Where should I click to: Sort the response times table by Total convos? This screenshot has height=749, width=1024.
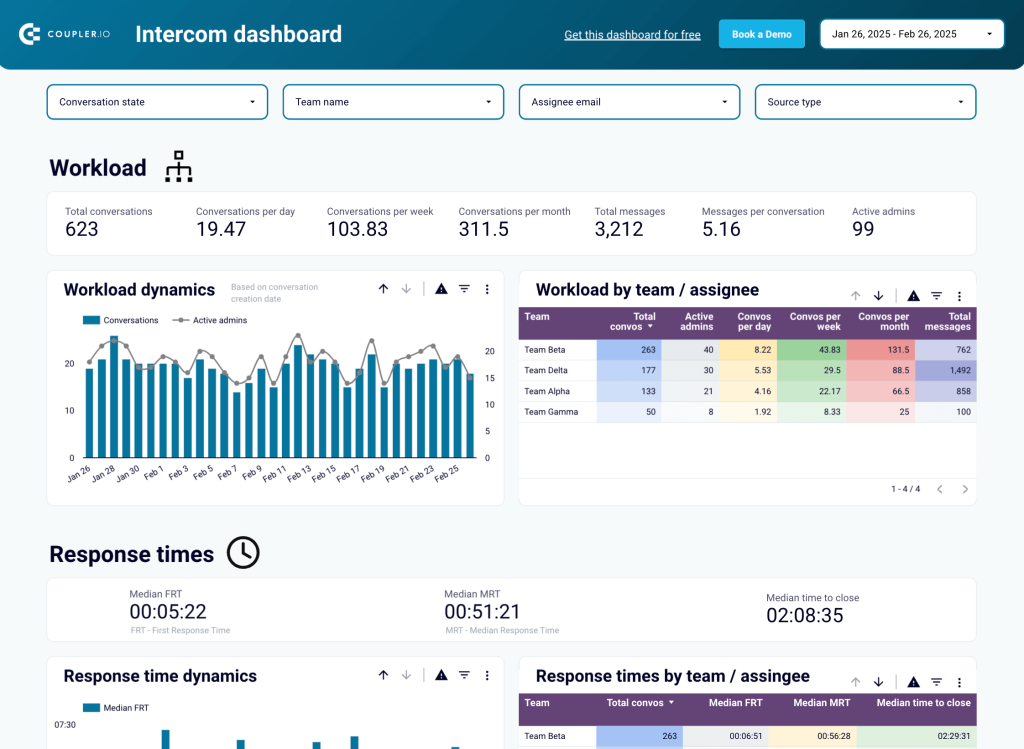click(x=640, y=703)
